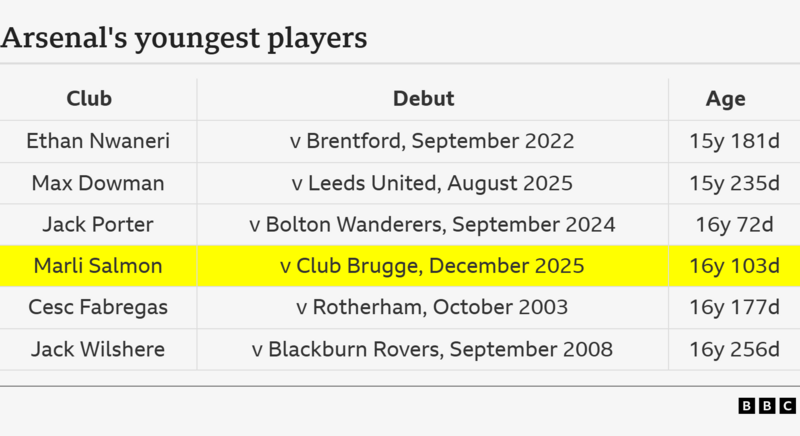Click the 16y 103d age value

click(x=734, y=266)
